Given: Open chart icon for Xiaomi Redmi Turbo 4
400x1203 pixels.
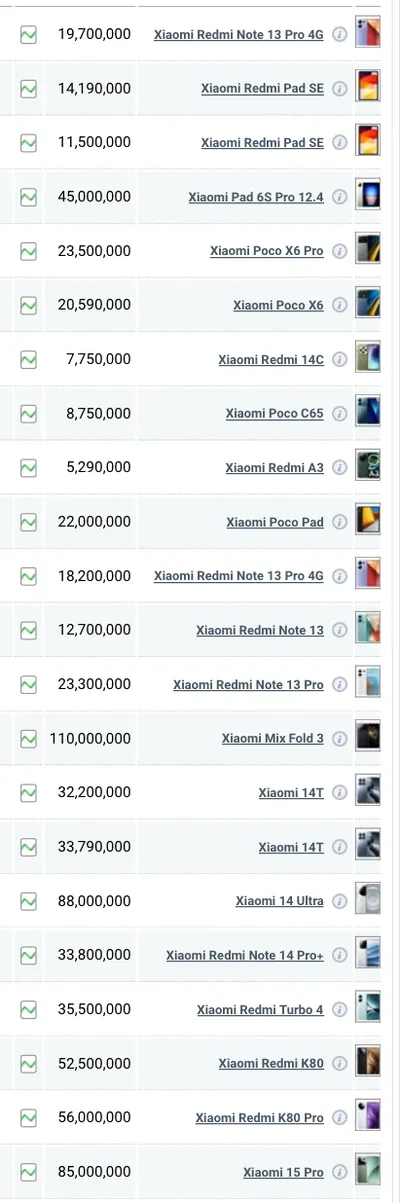Looking at the screenshot, I should [x=28, y=1009].
